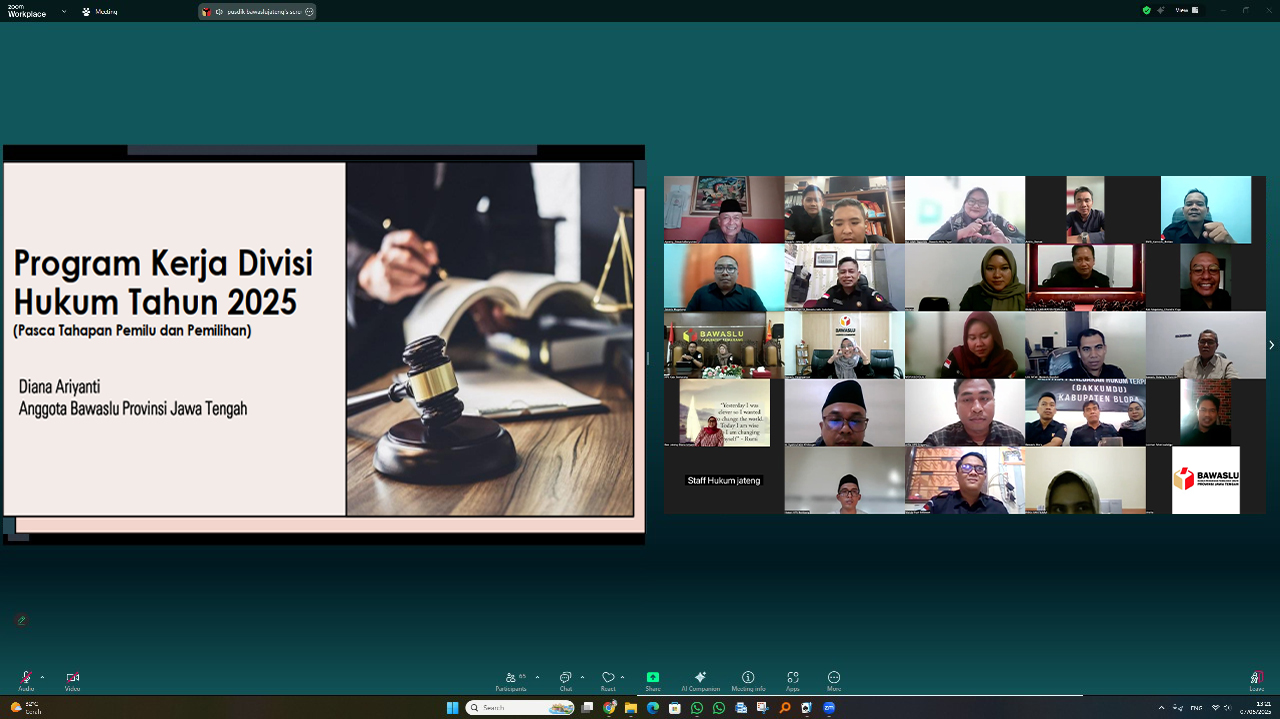This screenshot has width=1280, height=719.
Task: Open the React emoji menu
Action: 607,680
